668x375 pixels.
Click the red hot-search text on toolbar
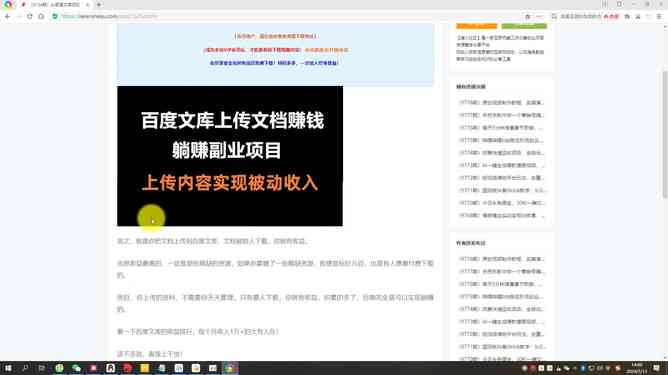point(611,16)
